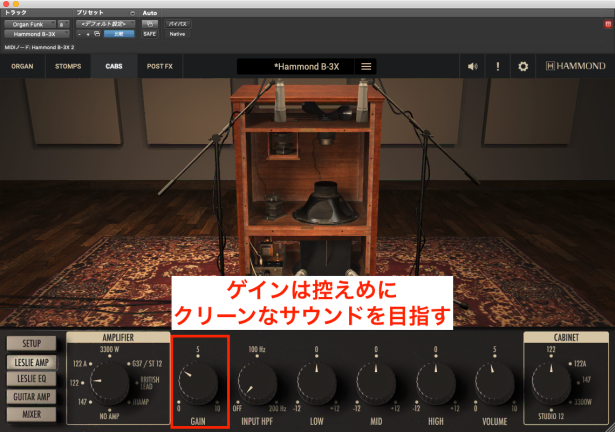This screenshot has height=432, width=615.
Task: Open the MIXER panel
Action: (32, 413)
